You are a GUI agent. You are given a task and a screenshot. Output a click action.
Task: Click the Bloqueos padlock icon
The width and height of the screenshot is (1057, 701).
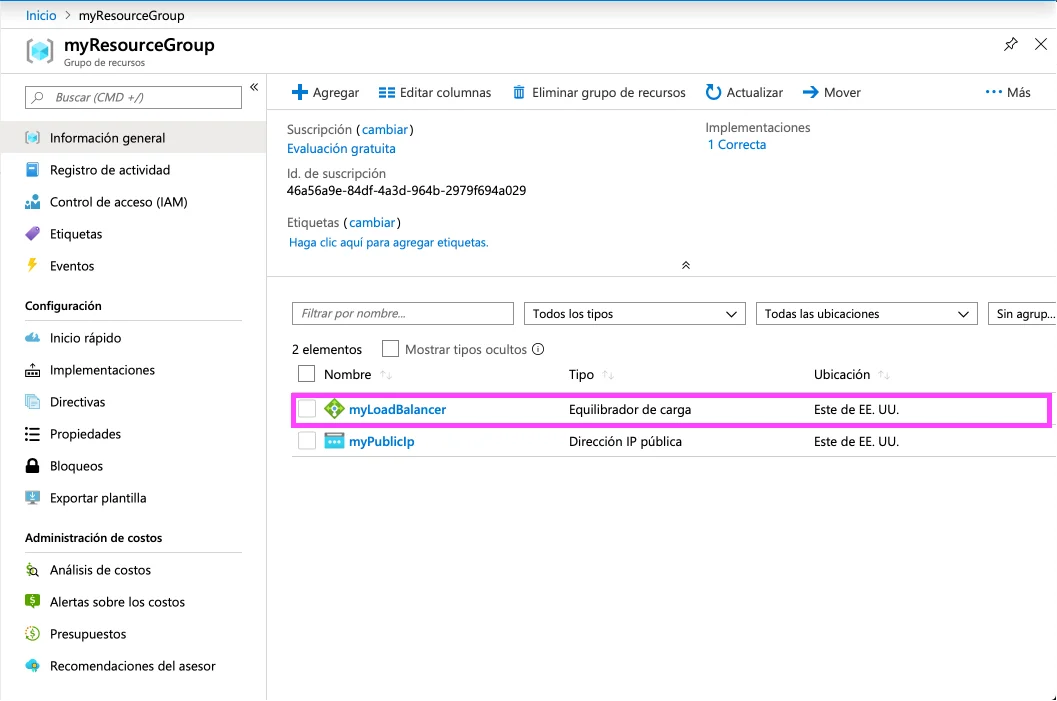pyautogui.click(x=32, y=466)
